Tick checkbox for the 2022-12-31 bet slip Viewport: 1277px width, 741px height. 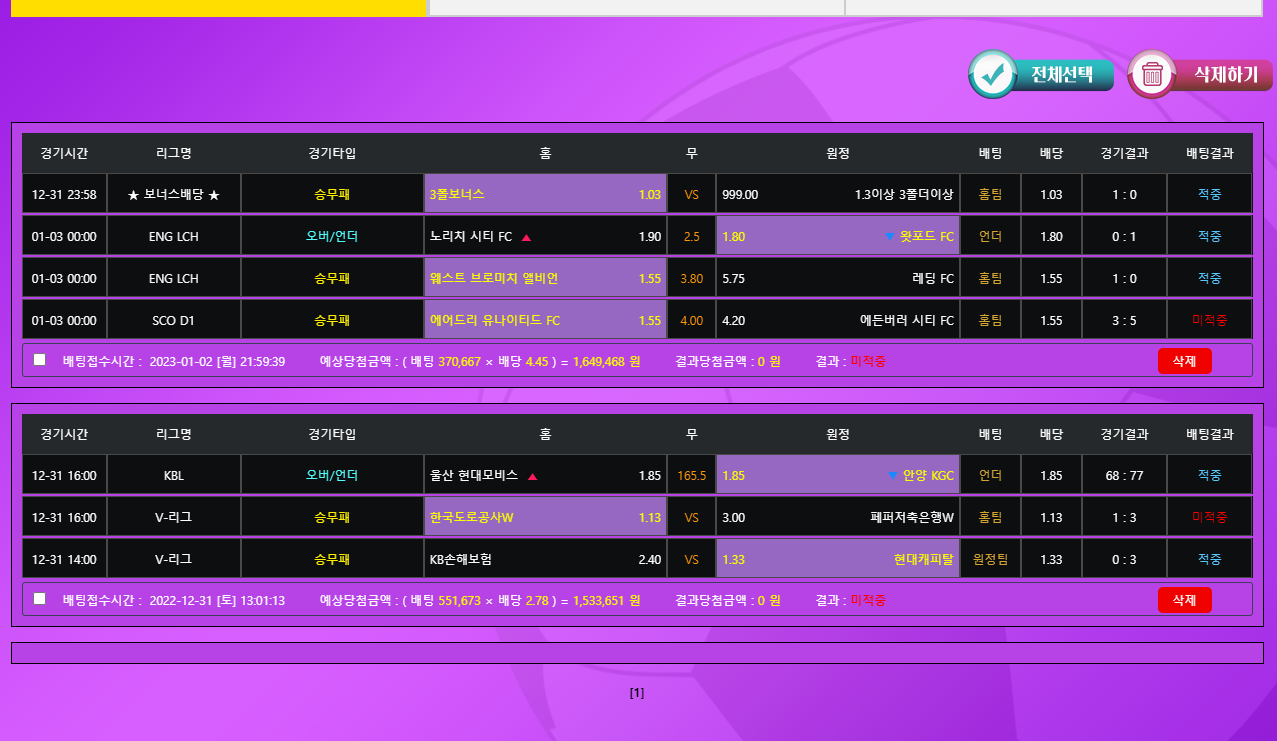[40, 599]
